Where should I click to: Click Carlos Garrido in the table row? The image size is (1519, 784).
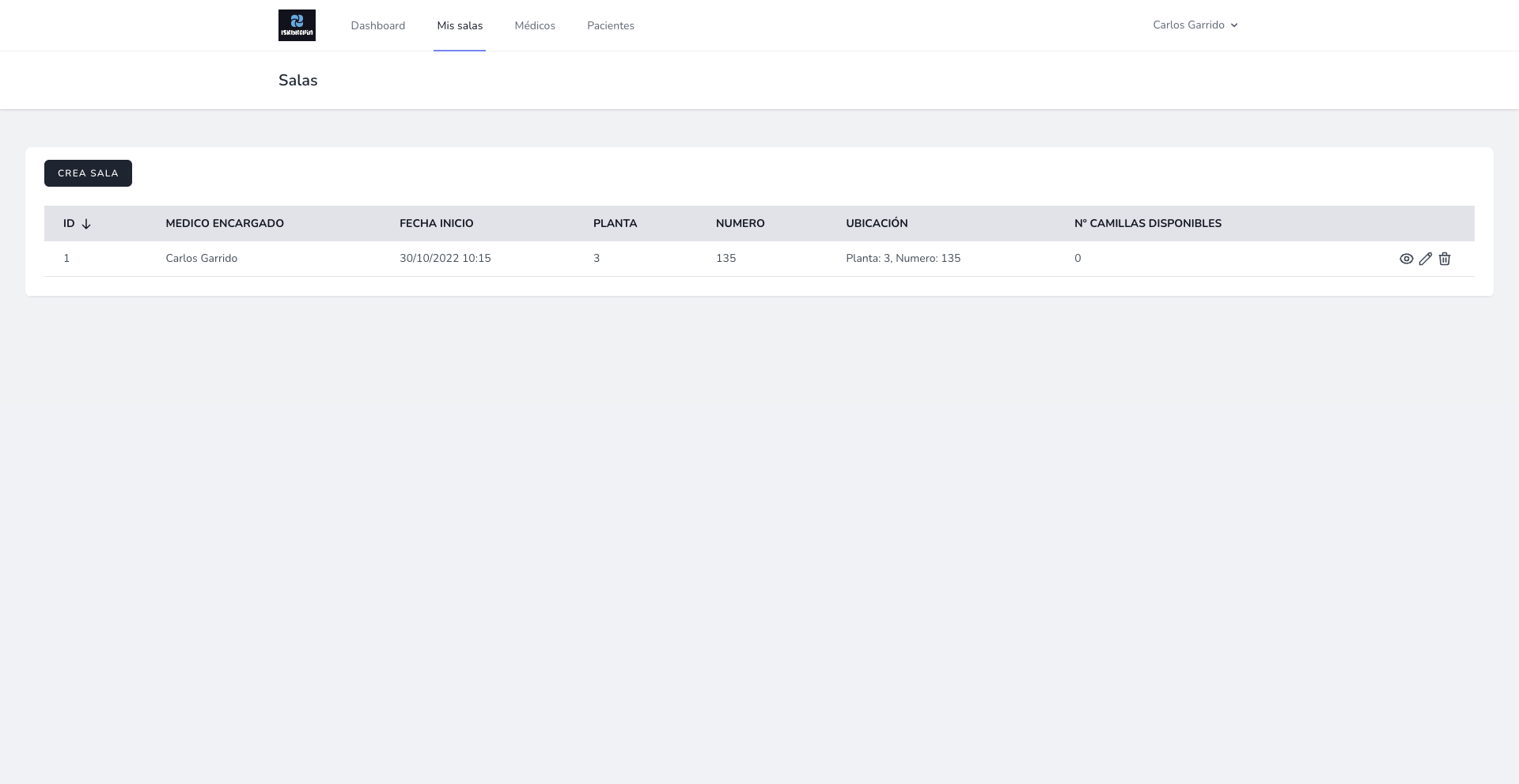(201, 258)
